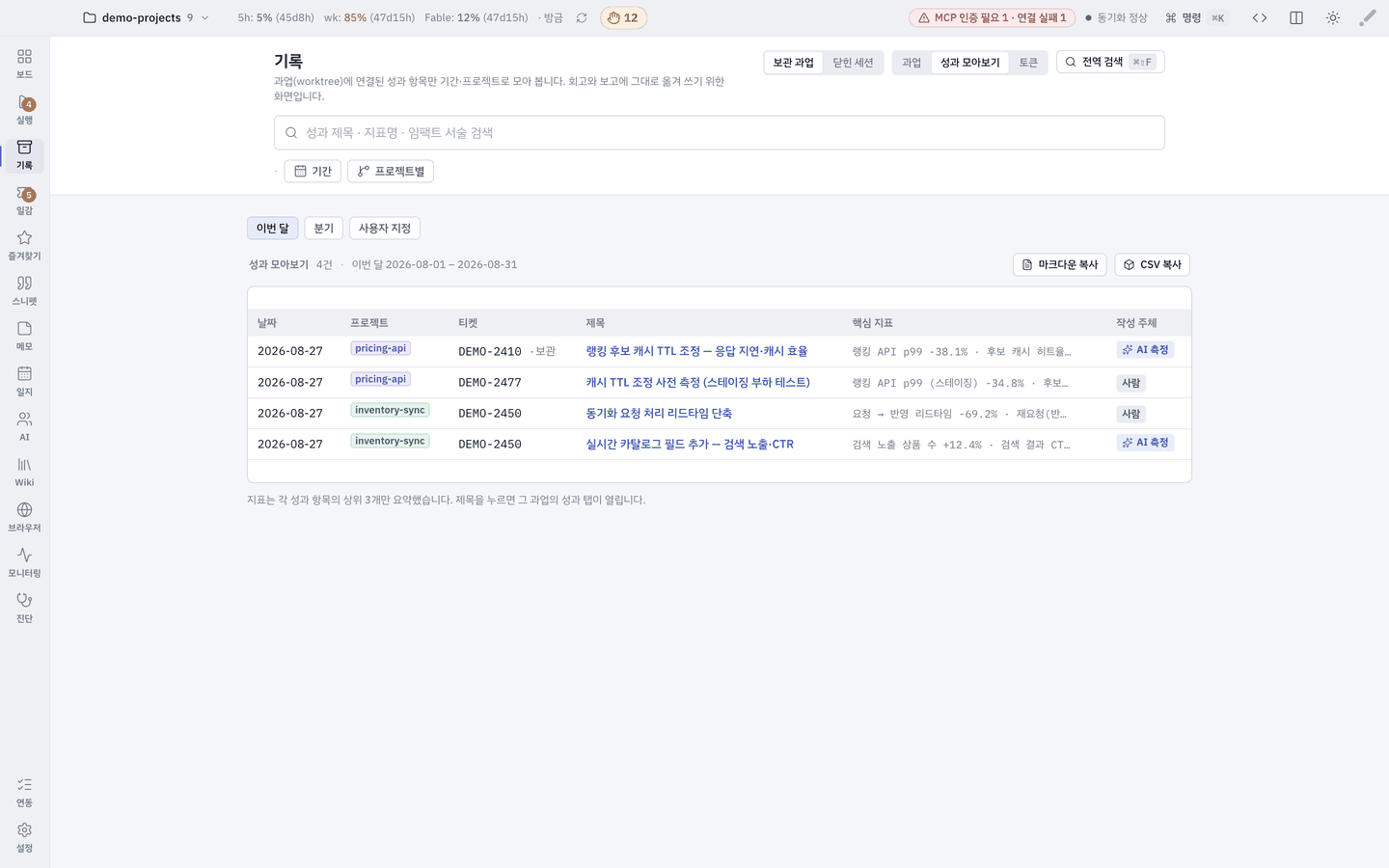
Task: Click the brush icon at top right
Action: coord(1368,17)
